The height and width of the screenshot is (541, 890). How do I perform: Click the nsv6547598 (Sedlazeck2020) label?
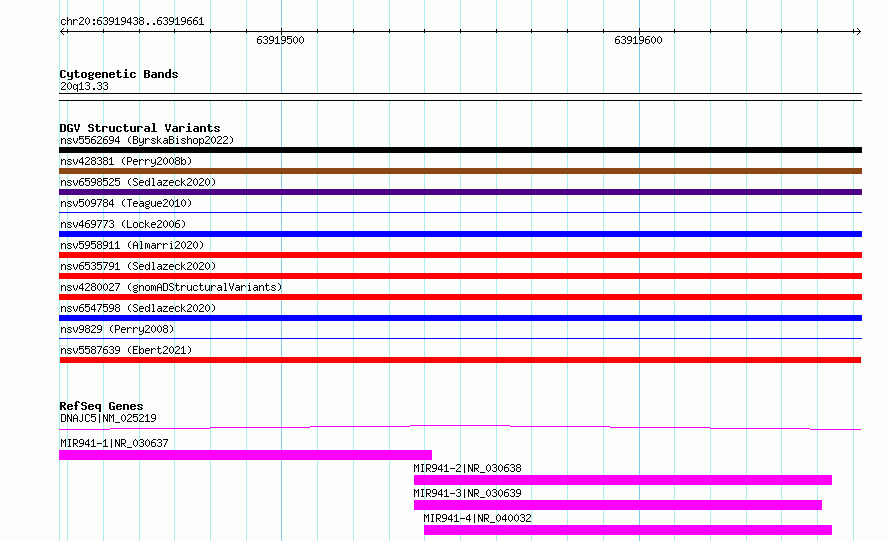138,308
